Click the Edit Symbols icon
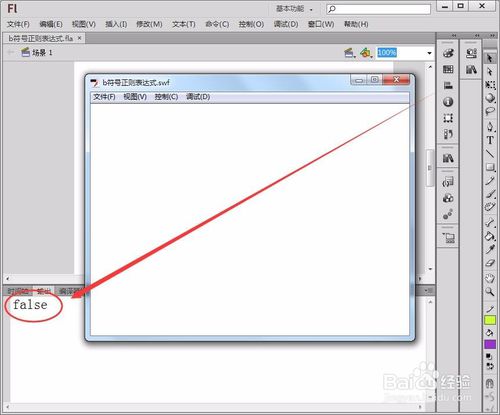Image resolution: width=500 pixels, height=415 pixels. tap(366, 53)
